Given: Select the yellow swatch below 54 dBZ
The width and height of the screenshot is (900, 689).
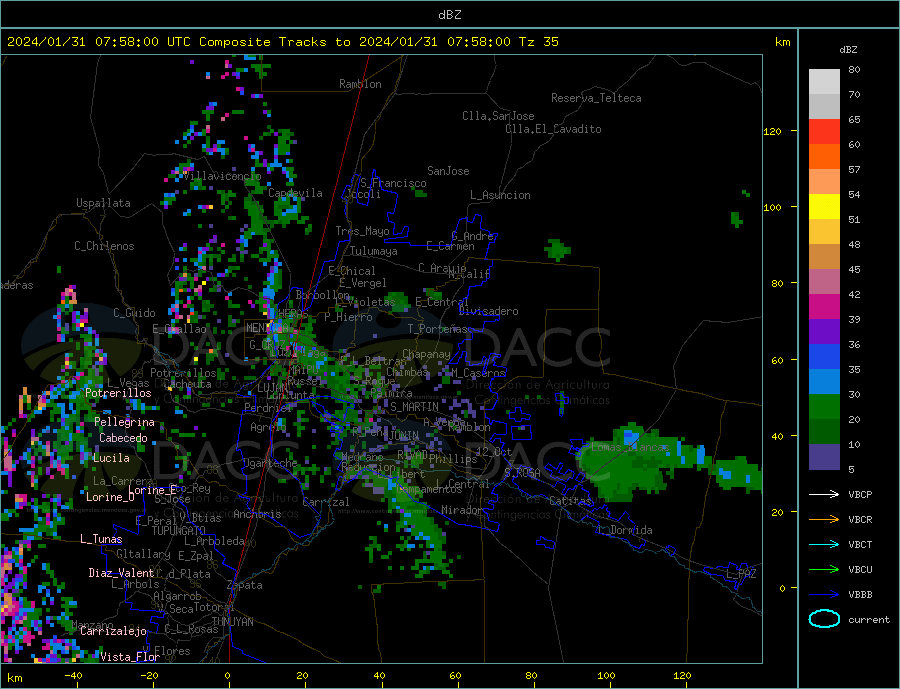Looking at the screenshot, I should click(x=824, y=207).
